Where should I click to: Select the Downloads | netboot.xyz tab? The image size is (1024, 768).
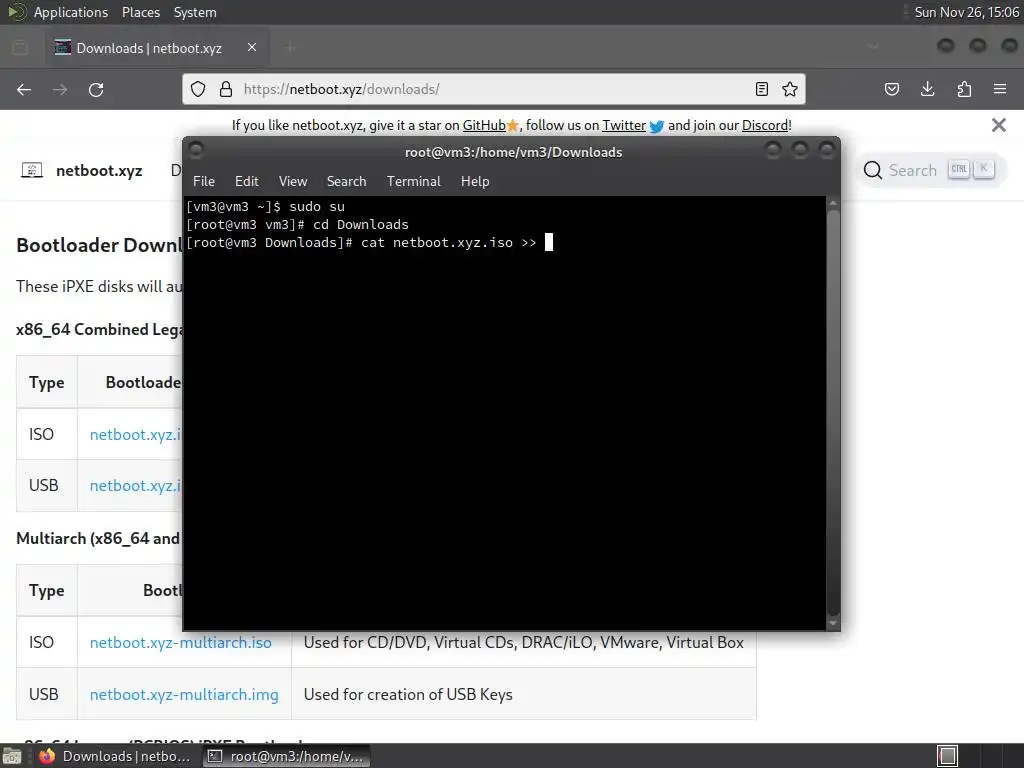tap(157, 47)
